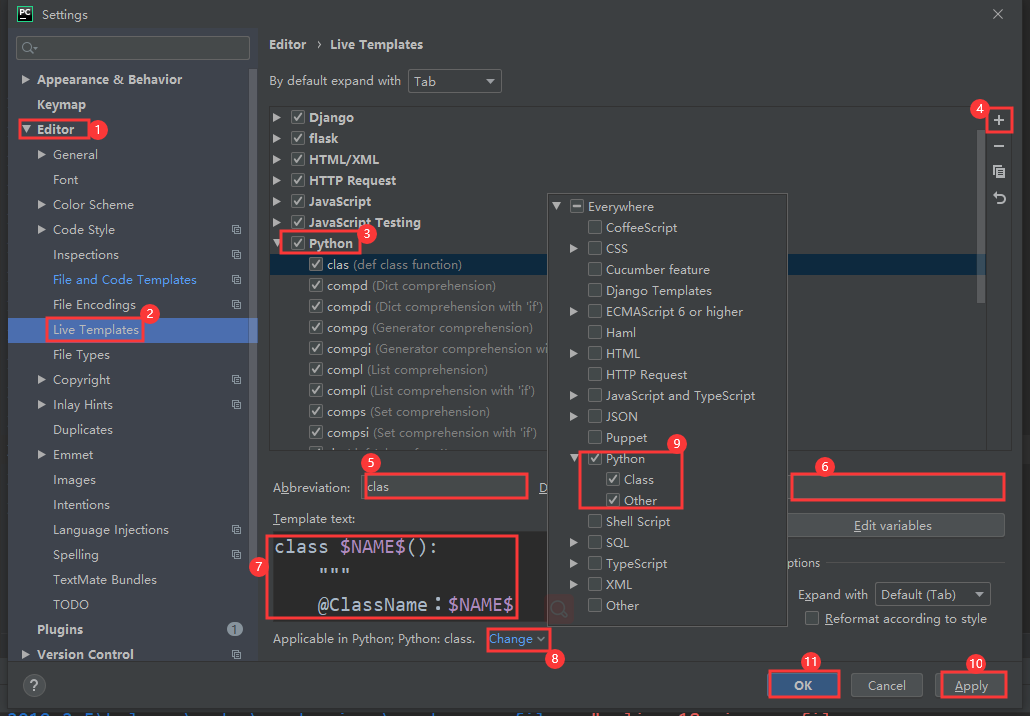
Task: Expand the TypeScript context node
Action: (x=573, y=563)
